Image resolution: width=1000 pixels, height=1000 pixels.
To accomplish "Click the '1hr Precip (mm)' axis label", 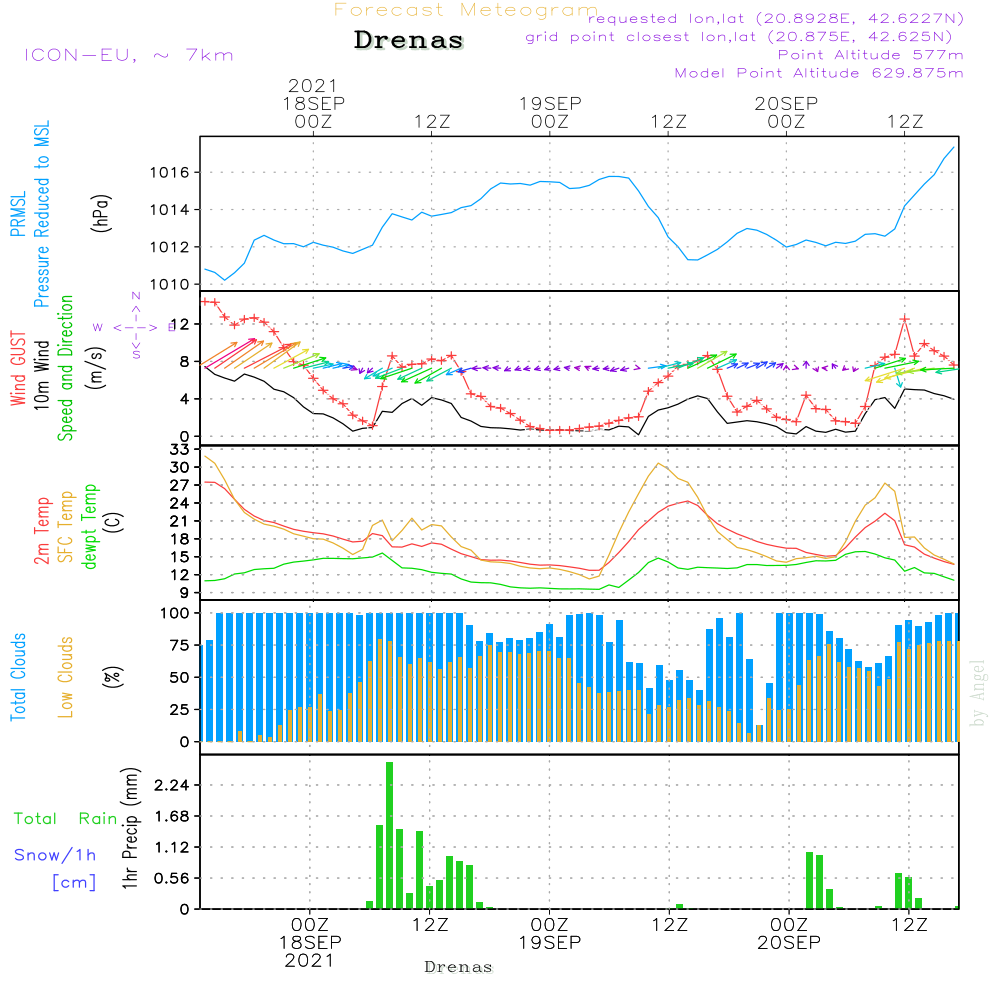I will [129, 828].
